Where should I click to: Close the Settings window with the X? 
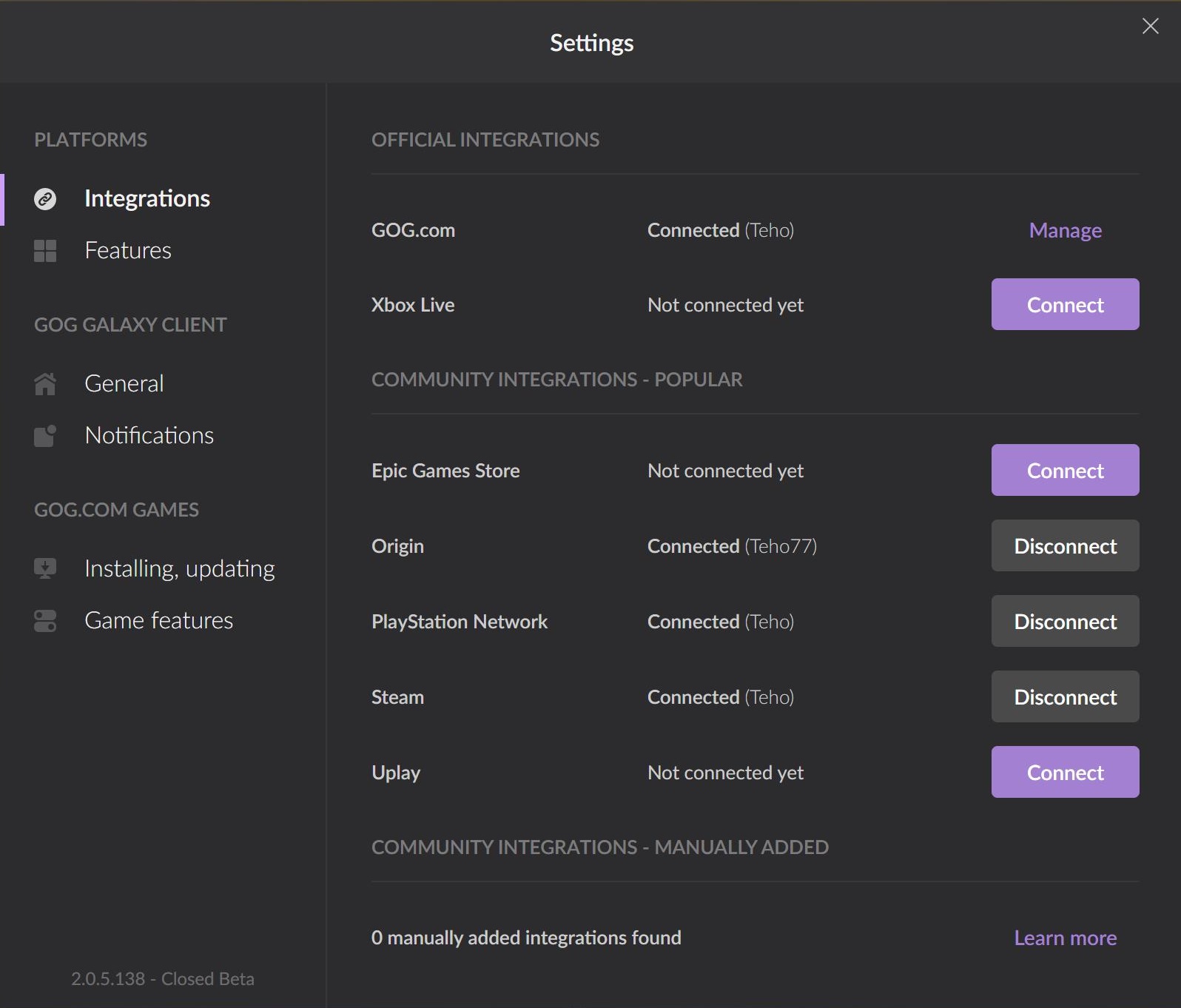point(1151,26)
